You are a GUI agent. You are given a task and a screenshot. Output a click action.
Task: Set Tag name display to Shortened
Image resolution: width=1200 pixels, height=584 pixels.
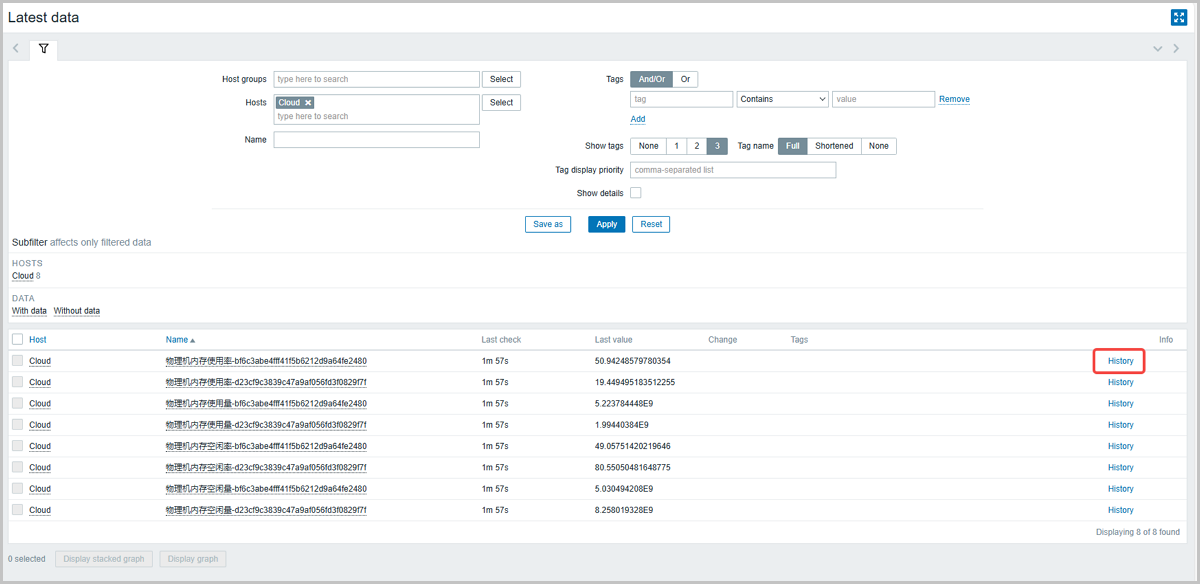click(x=834, y=145)
